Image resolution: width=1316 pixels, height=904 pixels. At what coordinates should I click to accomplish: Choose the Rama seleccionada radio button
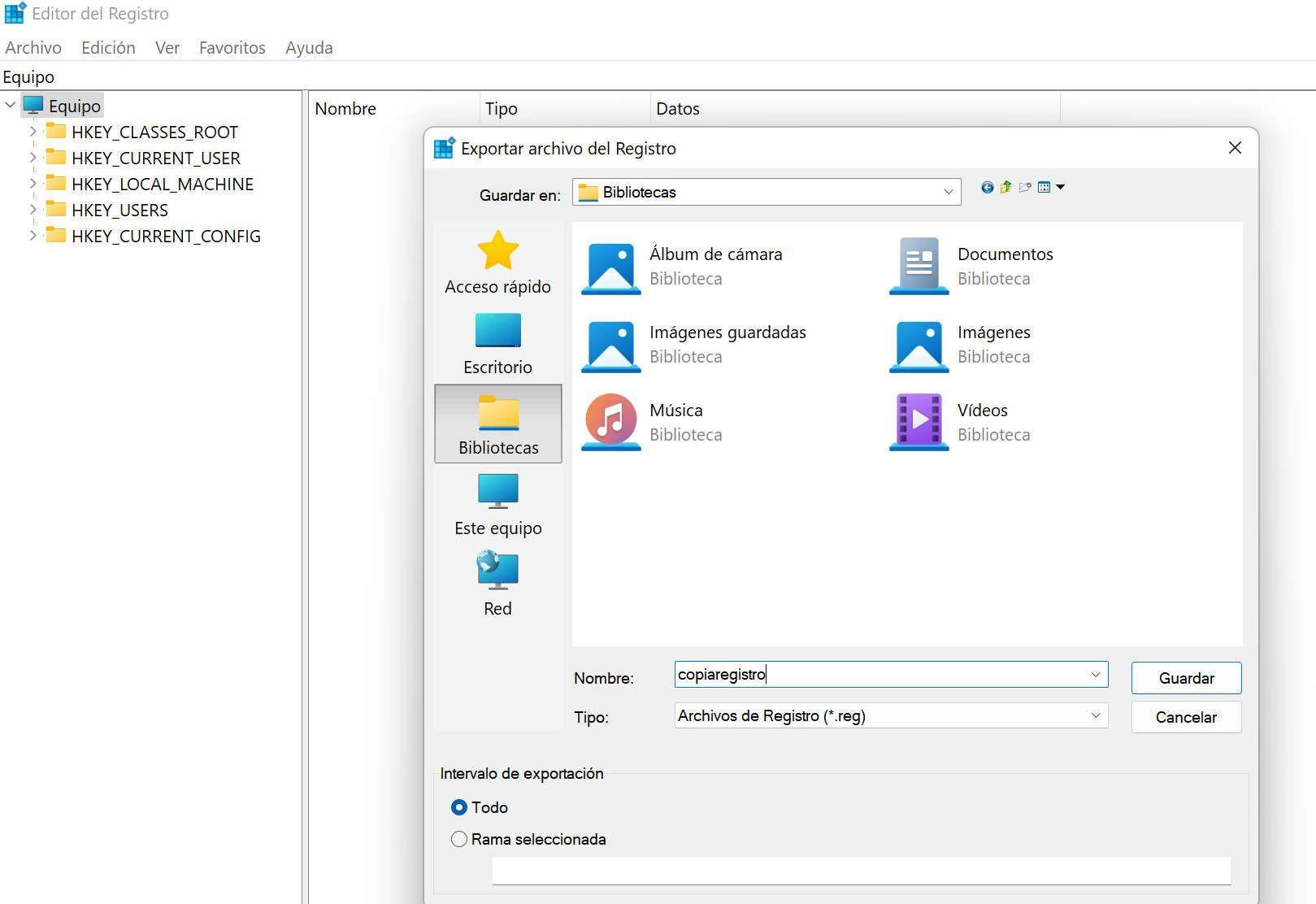(x=459, y=839)
